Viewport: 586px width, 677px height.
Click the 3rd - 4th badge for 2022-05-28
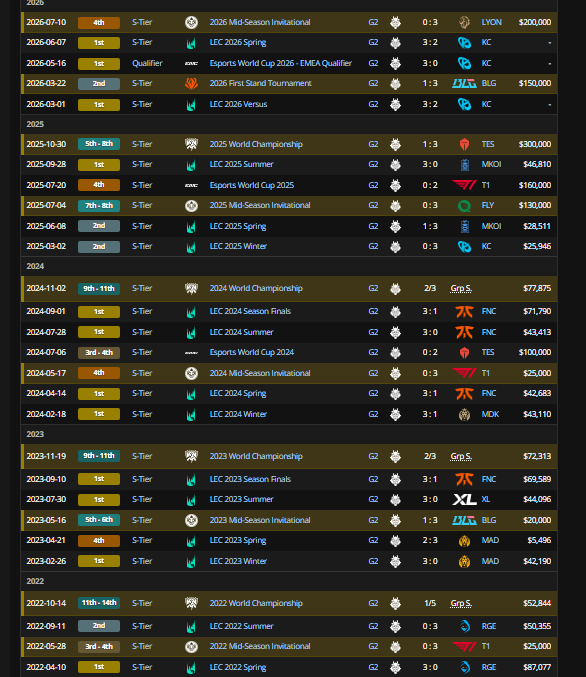99,646
